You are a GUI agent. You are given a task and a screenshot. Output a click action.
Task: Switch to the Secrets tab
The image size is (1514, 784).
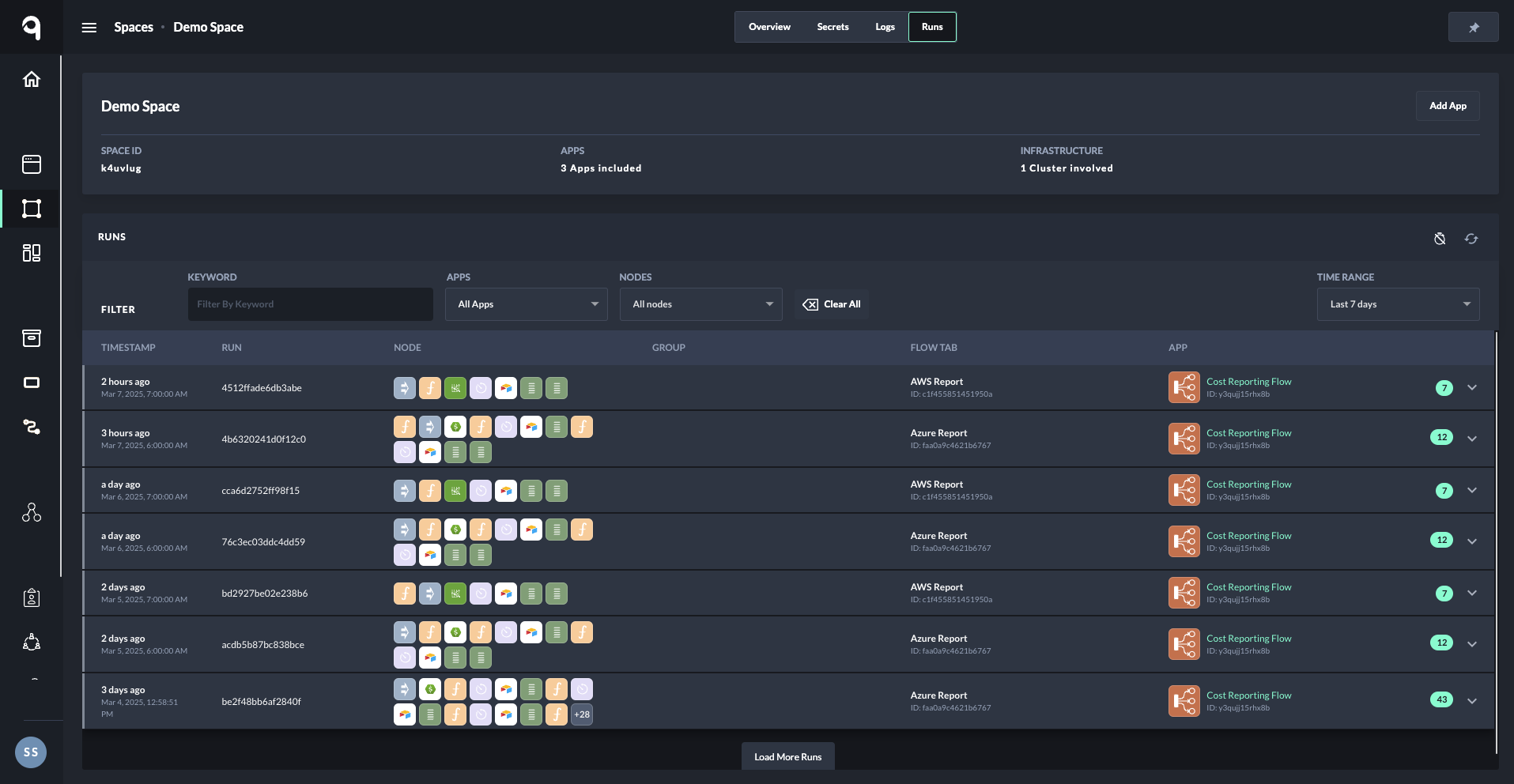pyautogui.click(x=833, y=27)
